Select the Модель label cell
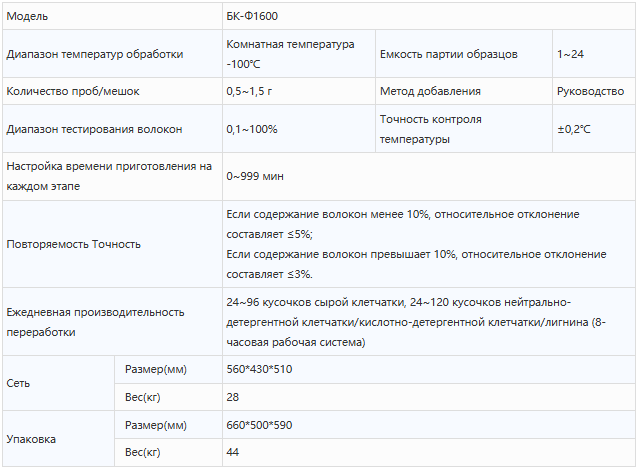The width and height of the screenshot is (643, 470). coord(27,17)
